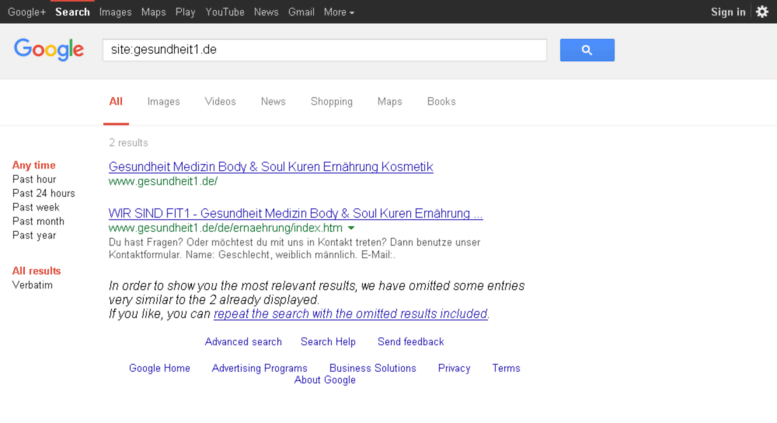Switch to the Images results tab
Image resolution: width=777 pixels, height=423 pixels.
point(164,102)
